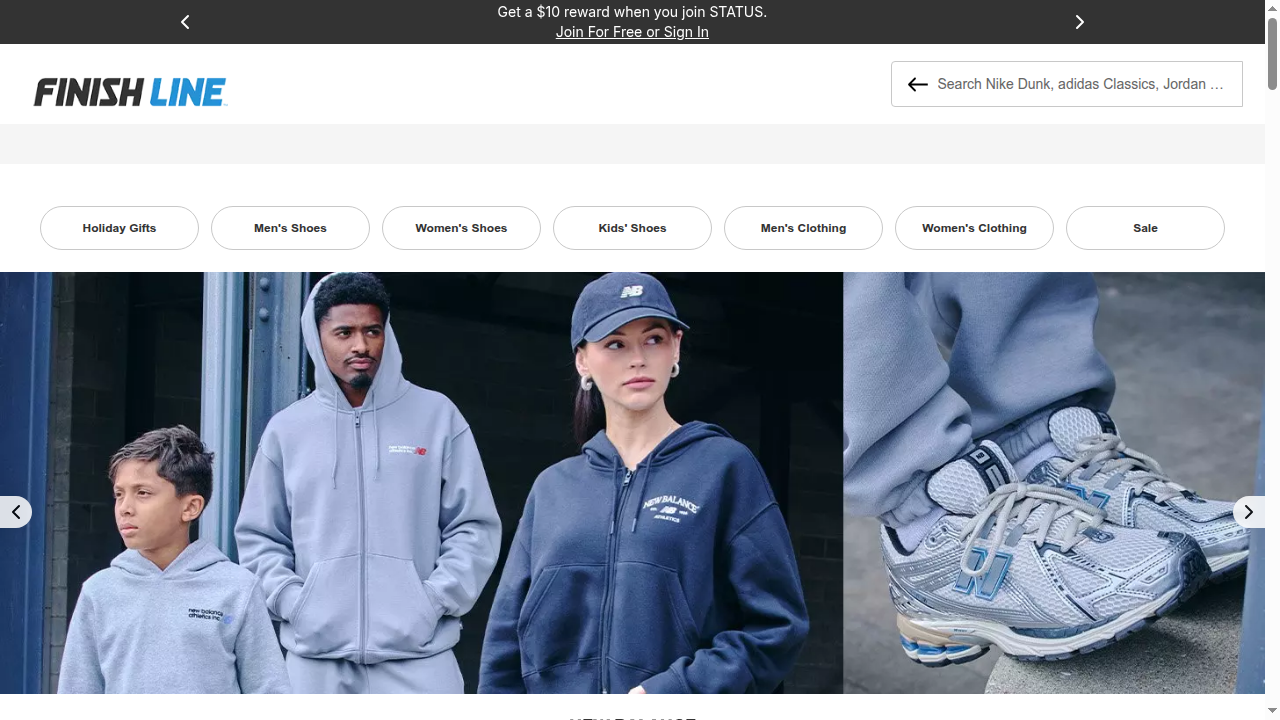Browse the Men's Shoes category
This screenshot has height=720, width=1280.
pos(290,228)
